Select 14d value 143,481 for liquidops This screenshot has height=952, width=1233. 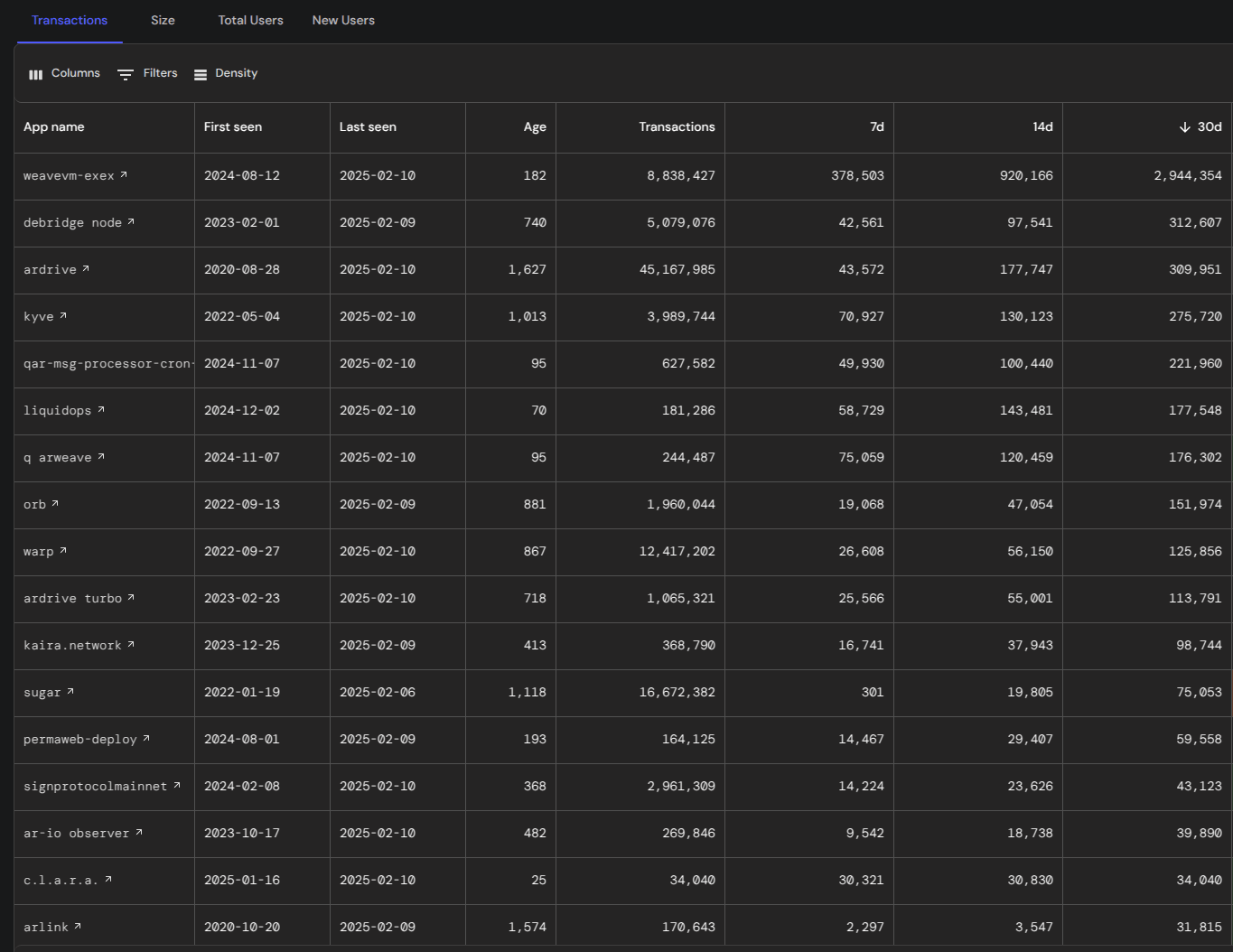point(1026,410)
